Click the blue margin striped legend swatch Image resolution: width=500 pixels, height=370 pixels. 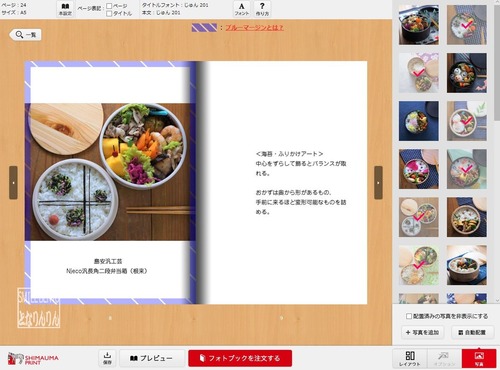[x=204, y=28]
